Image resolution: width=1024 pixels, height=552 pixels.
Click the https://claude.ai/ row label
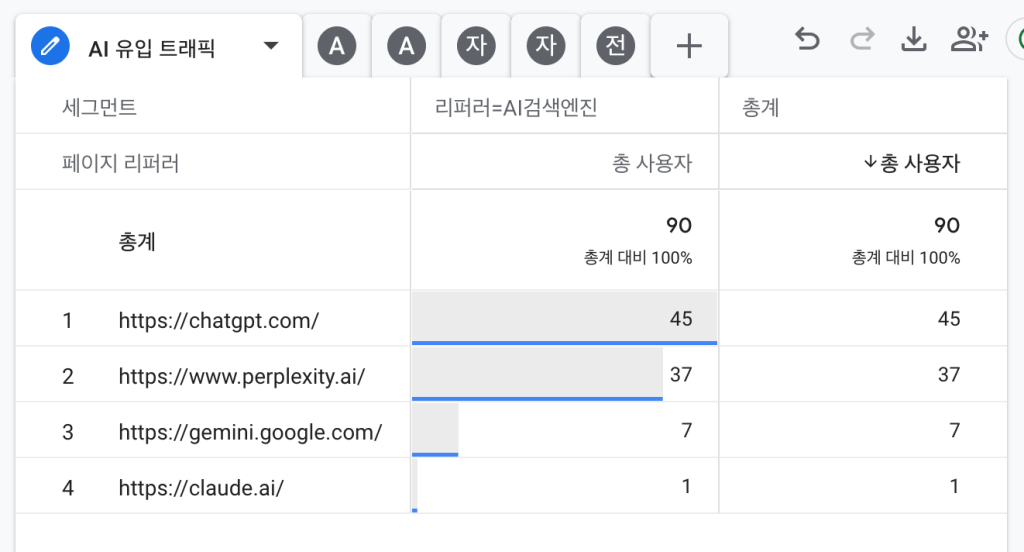pos(201,488)
